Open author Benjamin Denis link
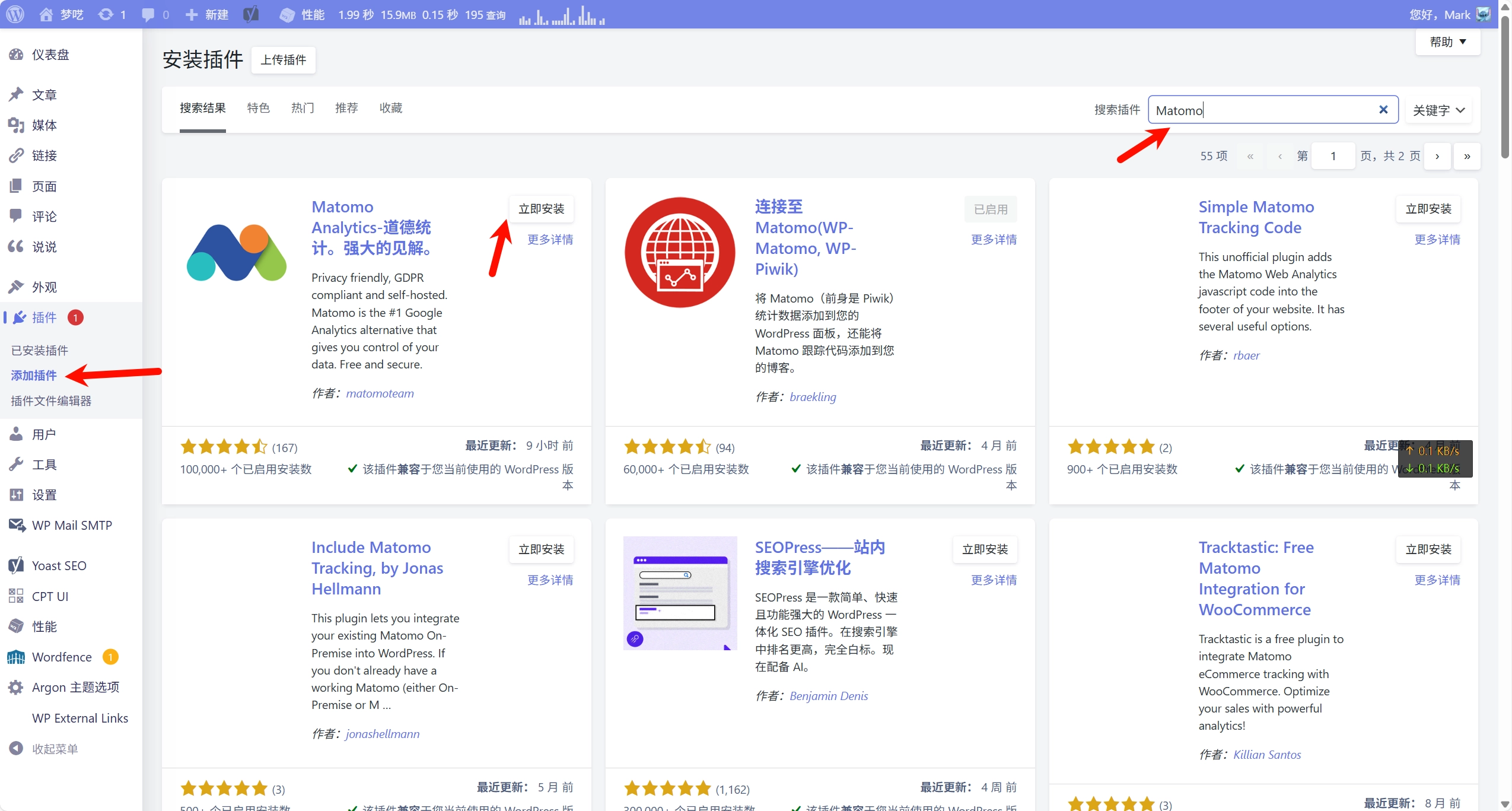The height and width of the screenshot is (811, 1512). pyautogui.click(x=829, y=696)
